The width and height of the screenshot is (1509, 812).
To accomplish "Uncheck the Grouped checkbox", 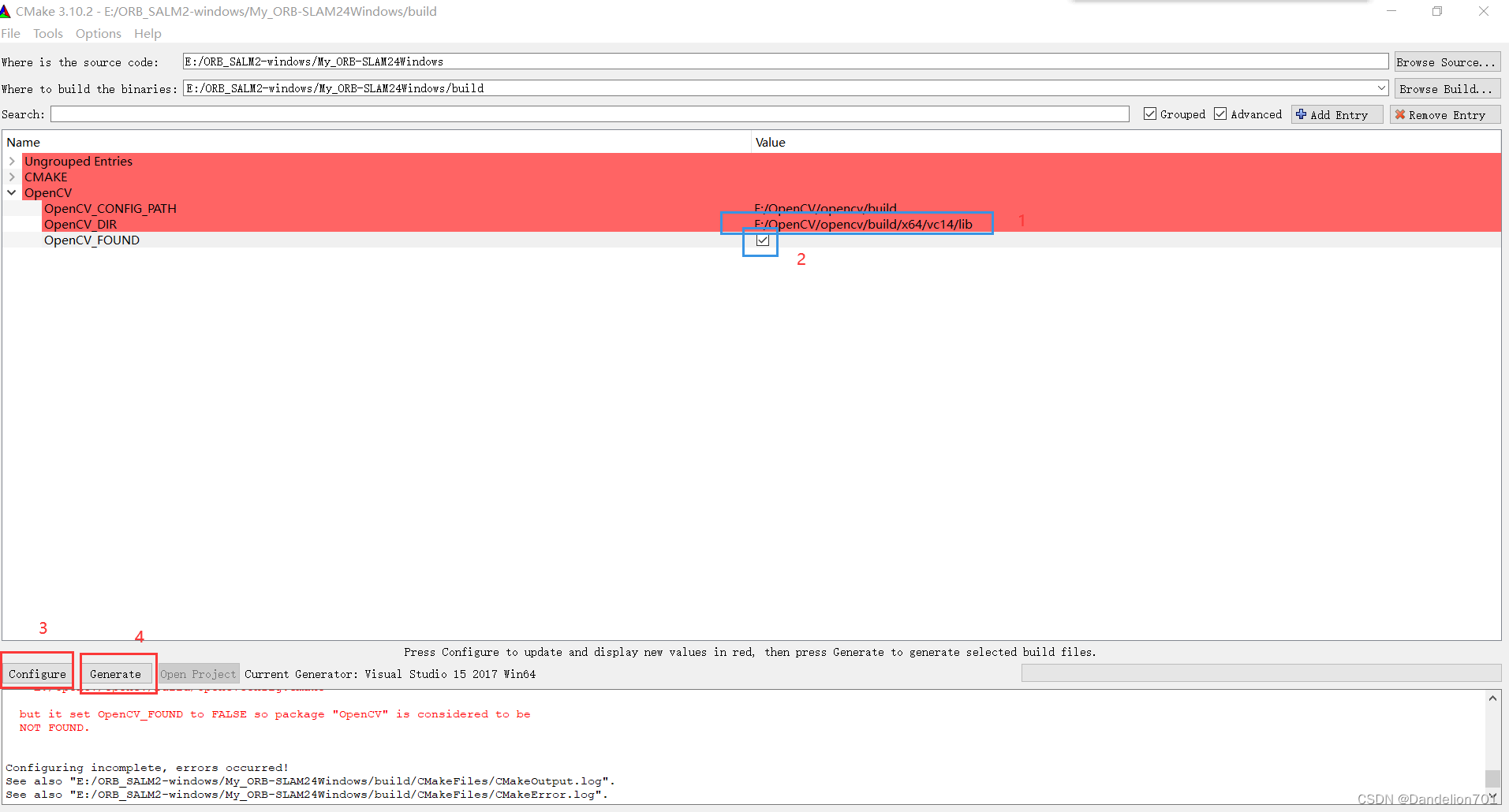I will point(1151,114).
